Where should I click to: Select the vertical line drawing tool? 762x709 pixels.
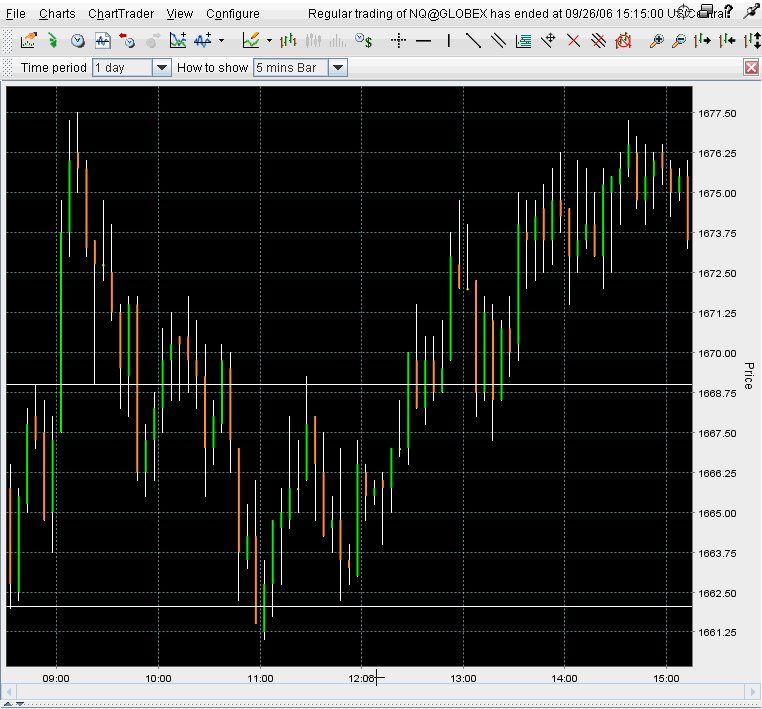pyautogui.click(x=449, y=40)
